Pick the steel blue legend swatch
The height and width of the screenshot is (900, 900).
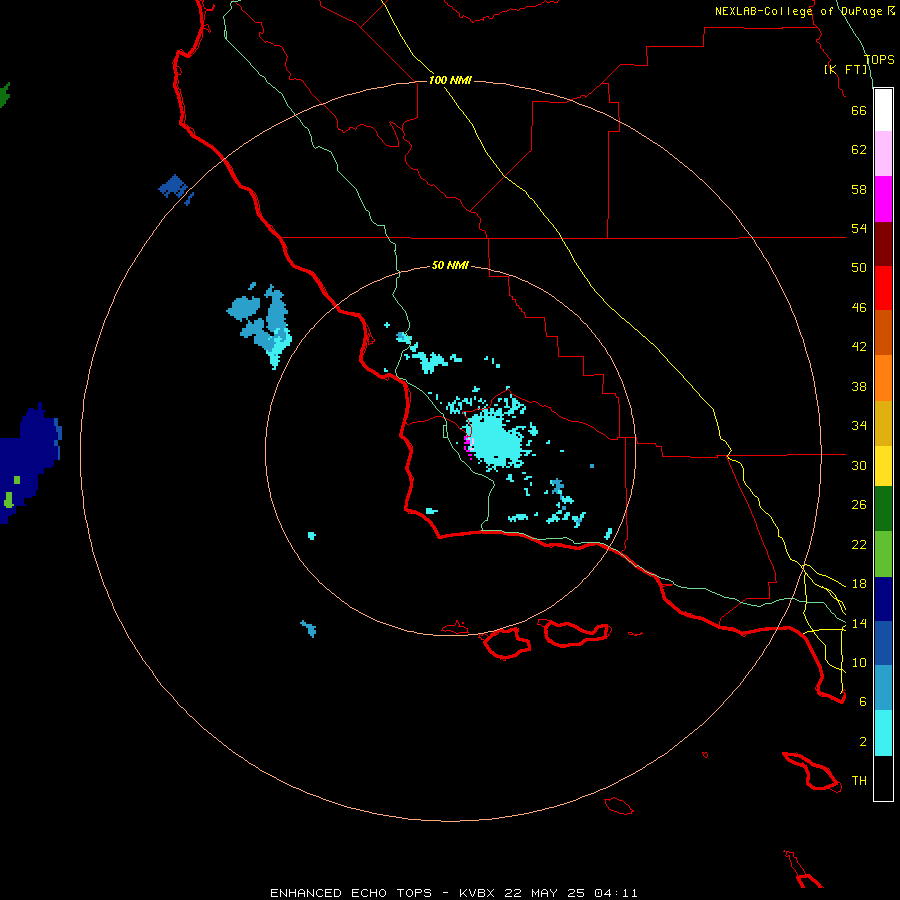click(883, 688)
